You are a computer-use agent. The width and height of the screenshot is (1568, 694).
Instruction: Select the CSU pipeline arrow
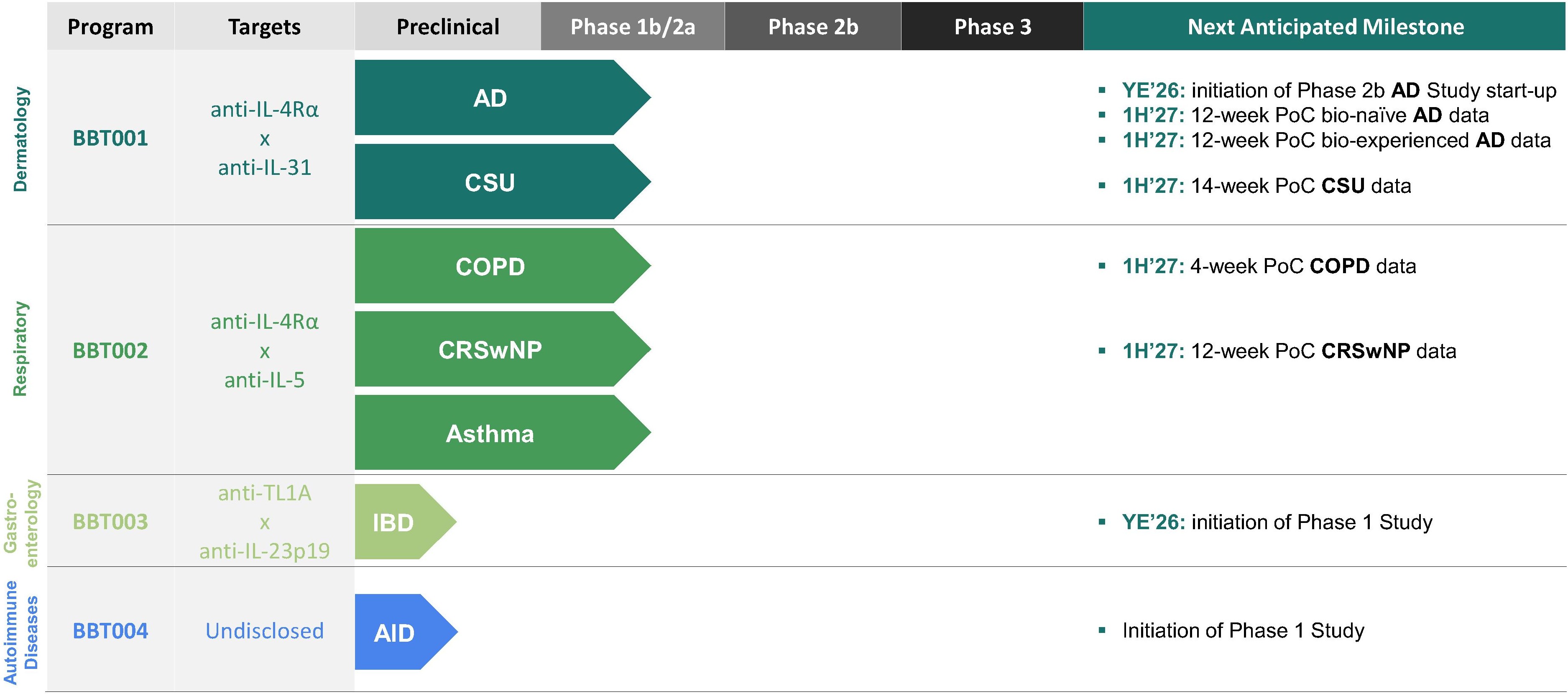tap(502, 182)
